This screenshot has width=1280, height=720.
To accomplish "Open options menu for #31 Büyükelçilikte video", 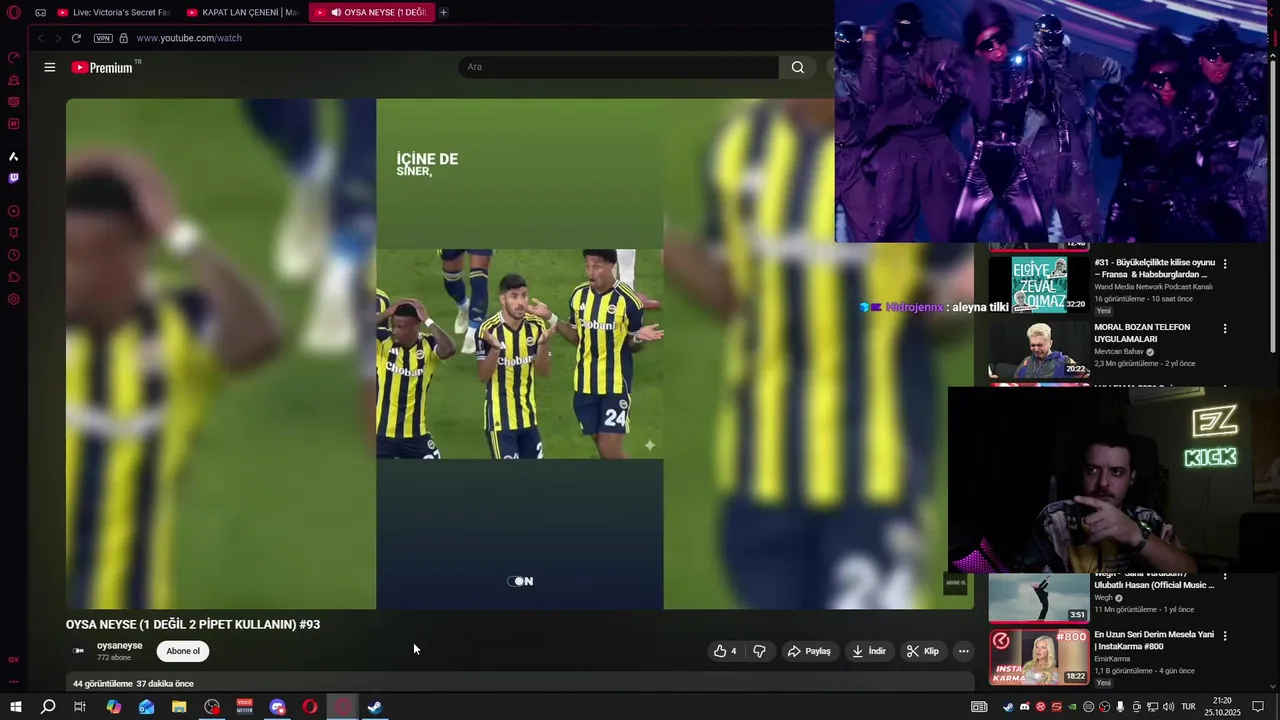I will coord(1225,264).
